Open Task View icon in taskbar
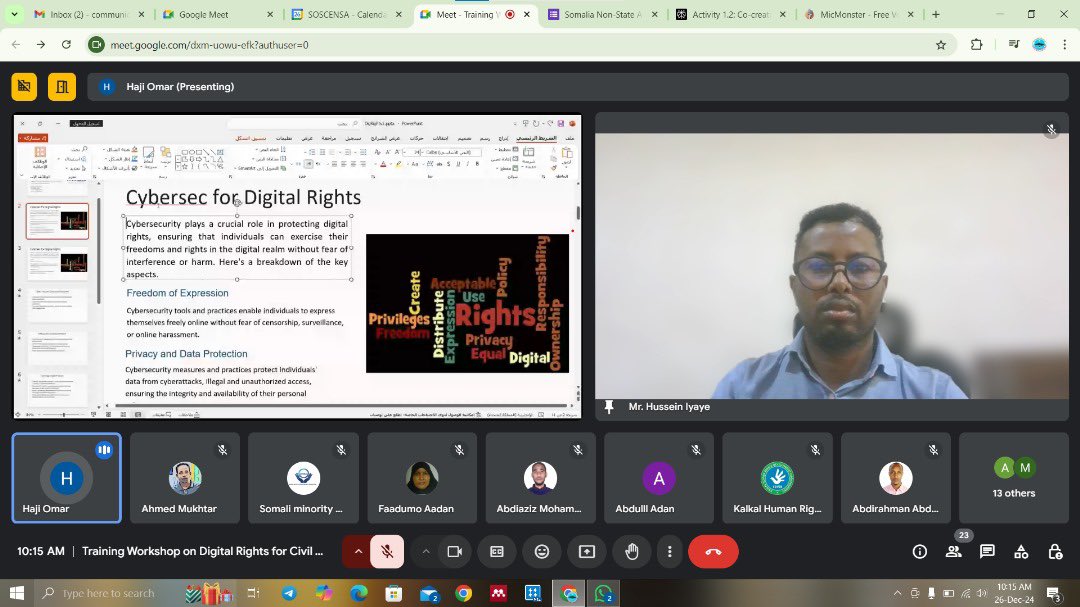This screenshot has width=1080, height=607. coord(253,593)
